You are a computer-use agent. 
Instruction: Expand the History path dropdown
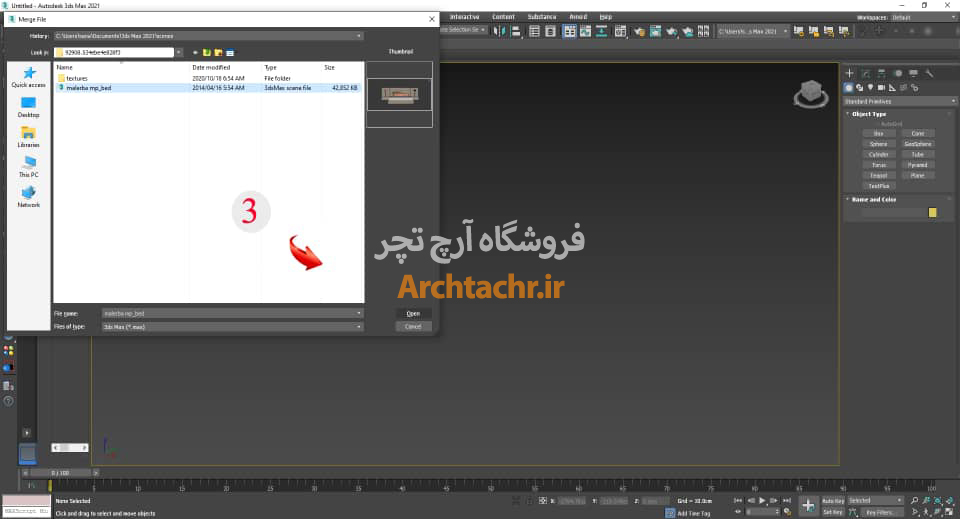click(x=359, y=36)
